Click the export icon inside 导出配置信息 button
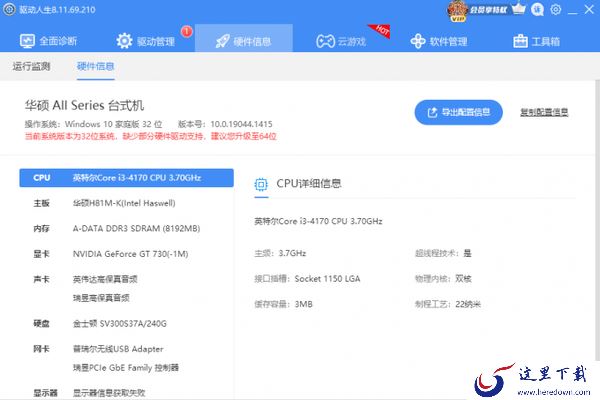Viewport: 600px width, 400px height. [x=432, y=112]
